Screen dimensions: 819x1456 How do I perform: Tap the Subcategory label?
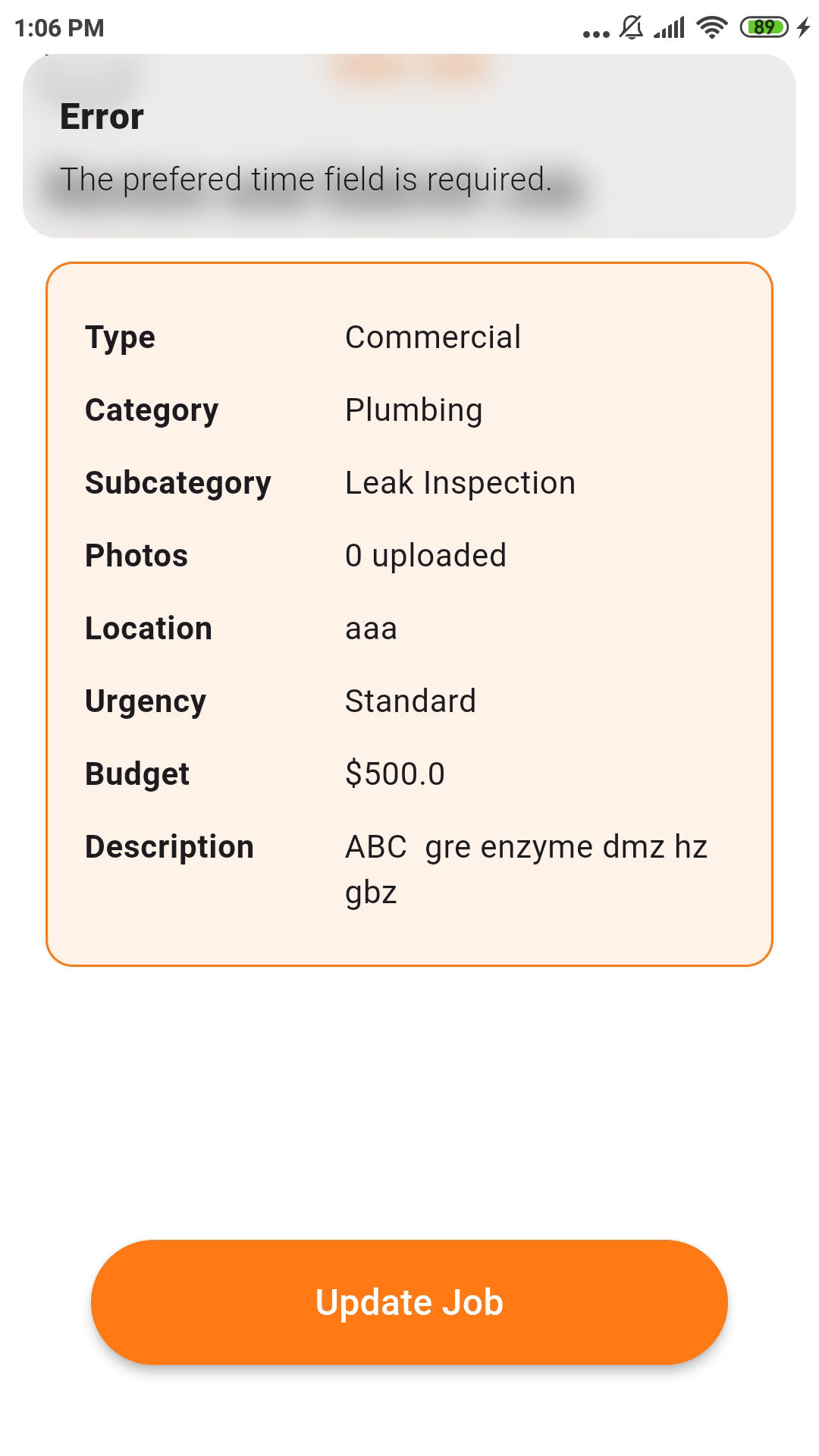pyautogui.click(x=178, y=484)
